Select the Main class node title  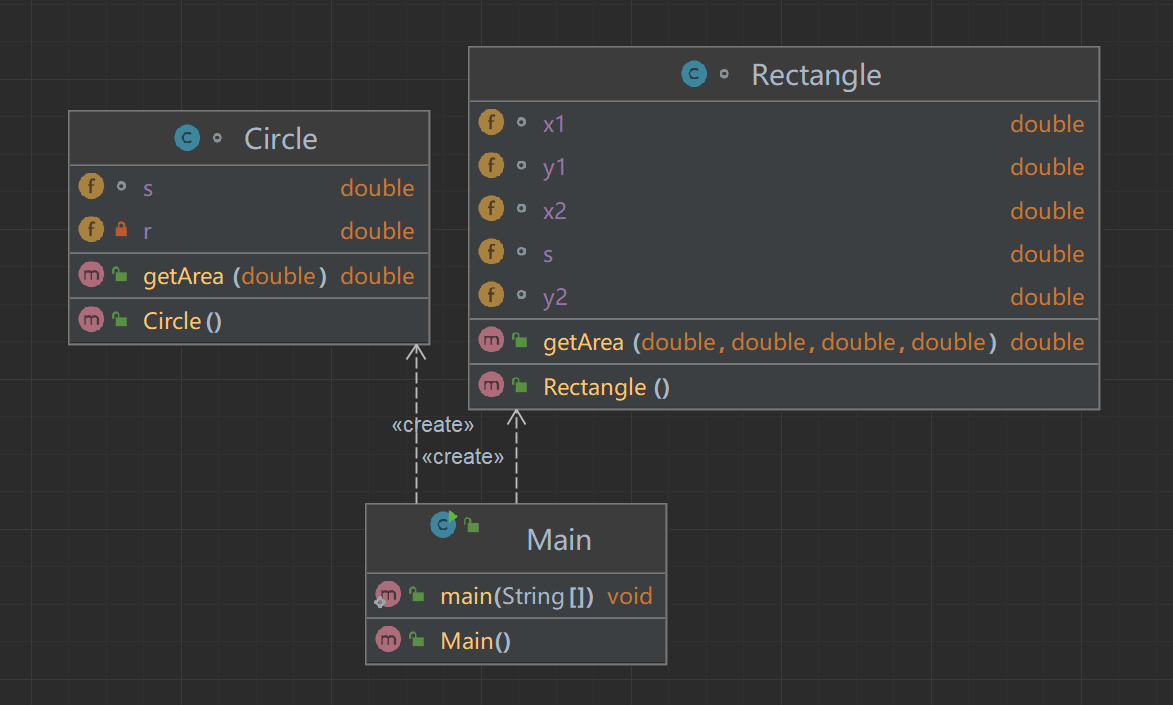[559, 540]
